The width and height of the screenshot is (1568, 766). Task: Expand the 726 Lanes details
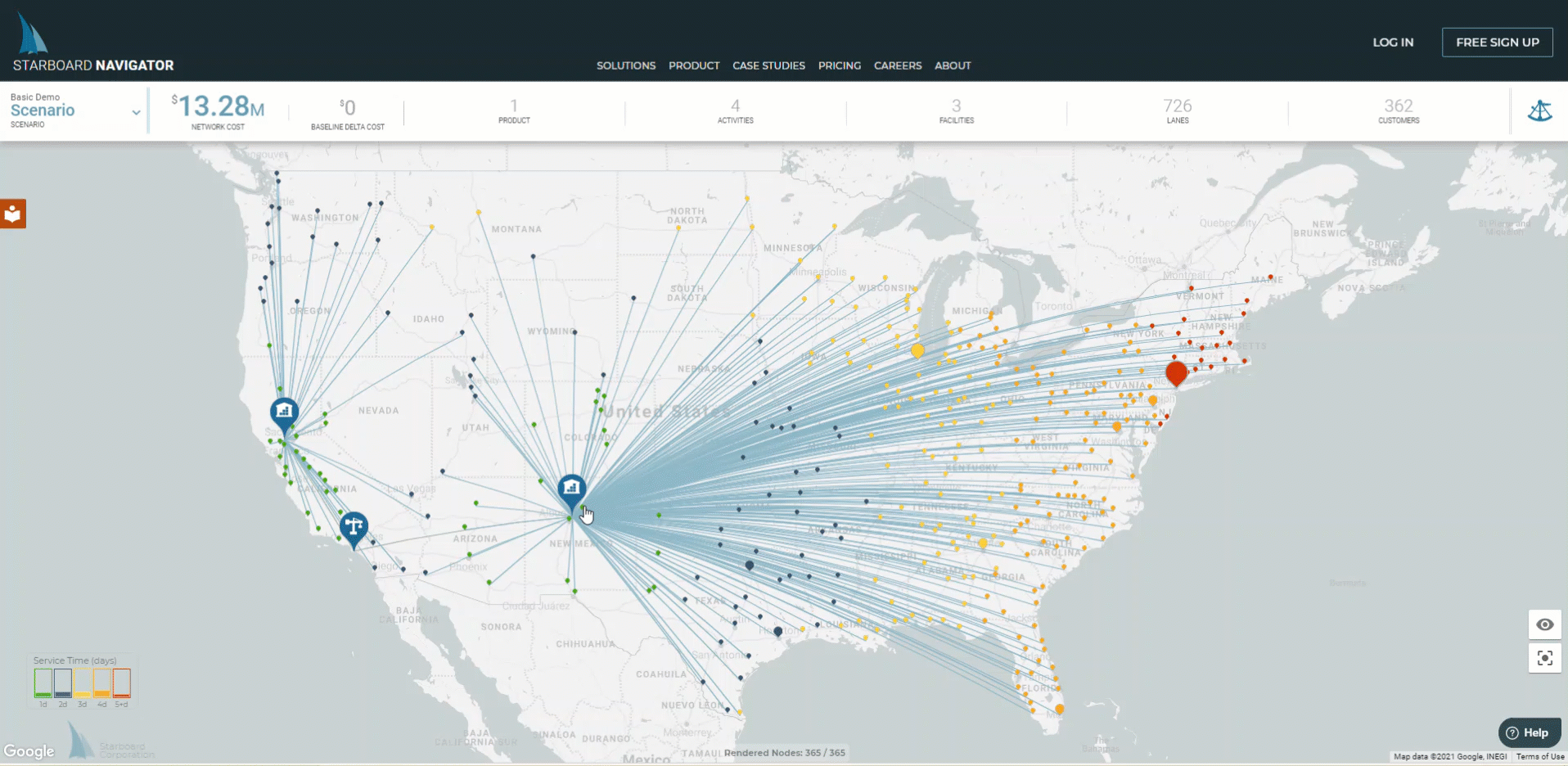[x=1177, y=110]
